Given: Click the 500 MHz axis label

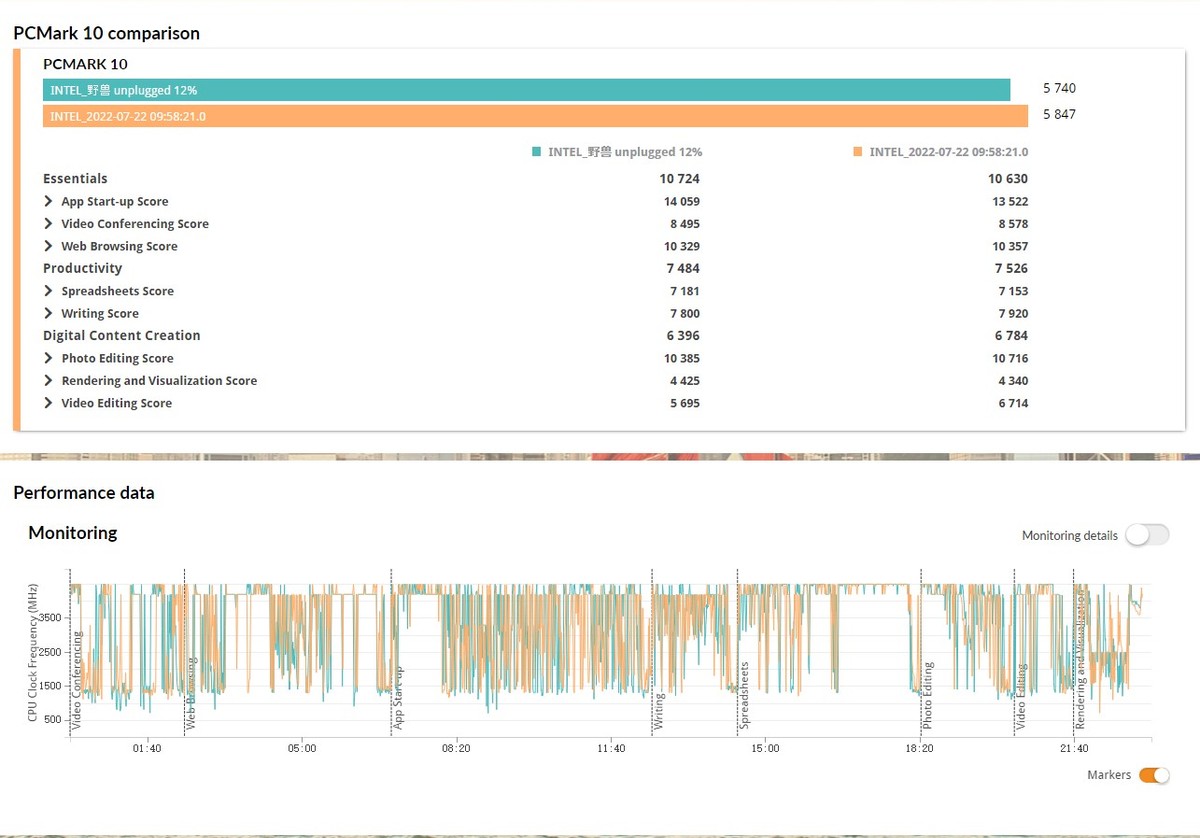Looking at the screenshot, I should point(55,720).
